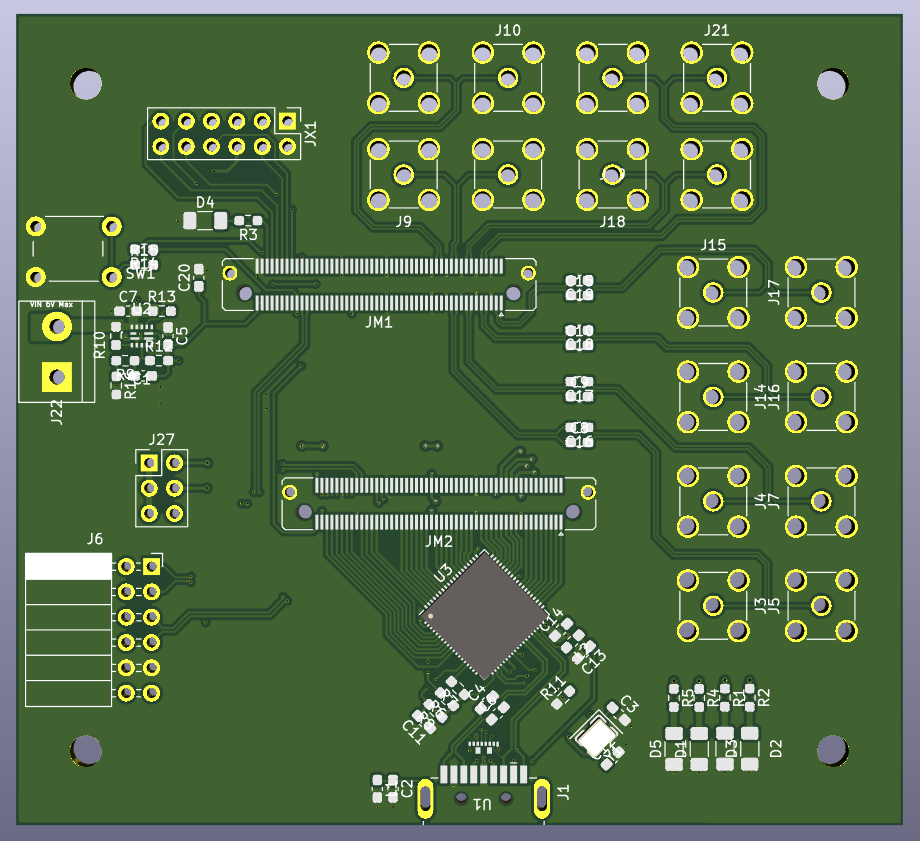Click the J18 coaxial connector
The image size is (920, 841).
click(612, 175)
